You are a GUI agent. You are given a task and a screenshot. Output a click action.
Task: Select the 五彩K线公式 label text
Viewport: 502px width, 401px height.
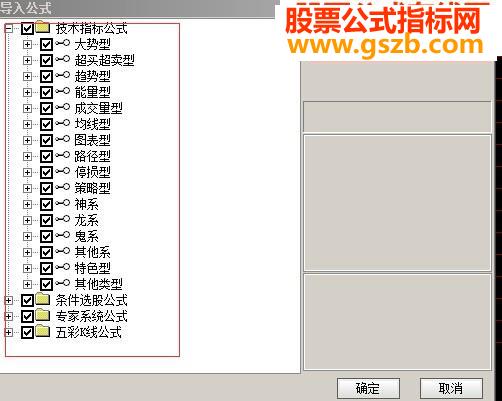(89, 333)
